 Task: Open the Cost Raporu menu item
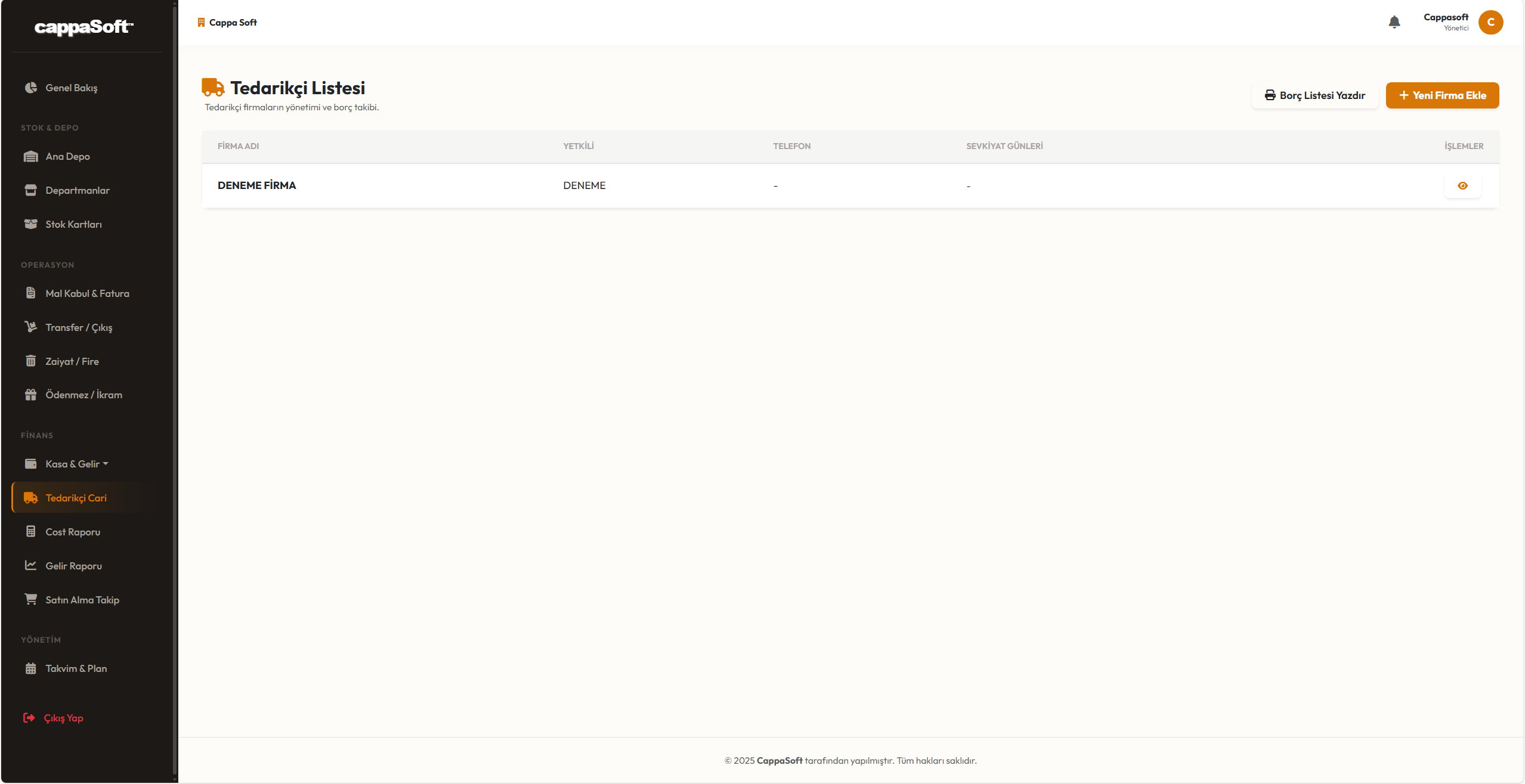coord(73,532)
